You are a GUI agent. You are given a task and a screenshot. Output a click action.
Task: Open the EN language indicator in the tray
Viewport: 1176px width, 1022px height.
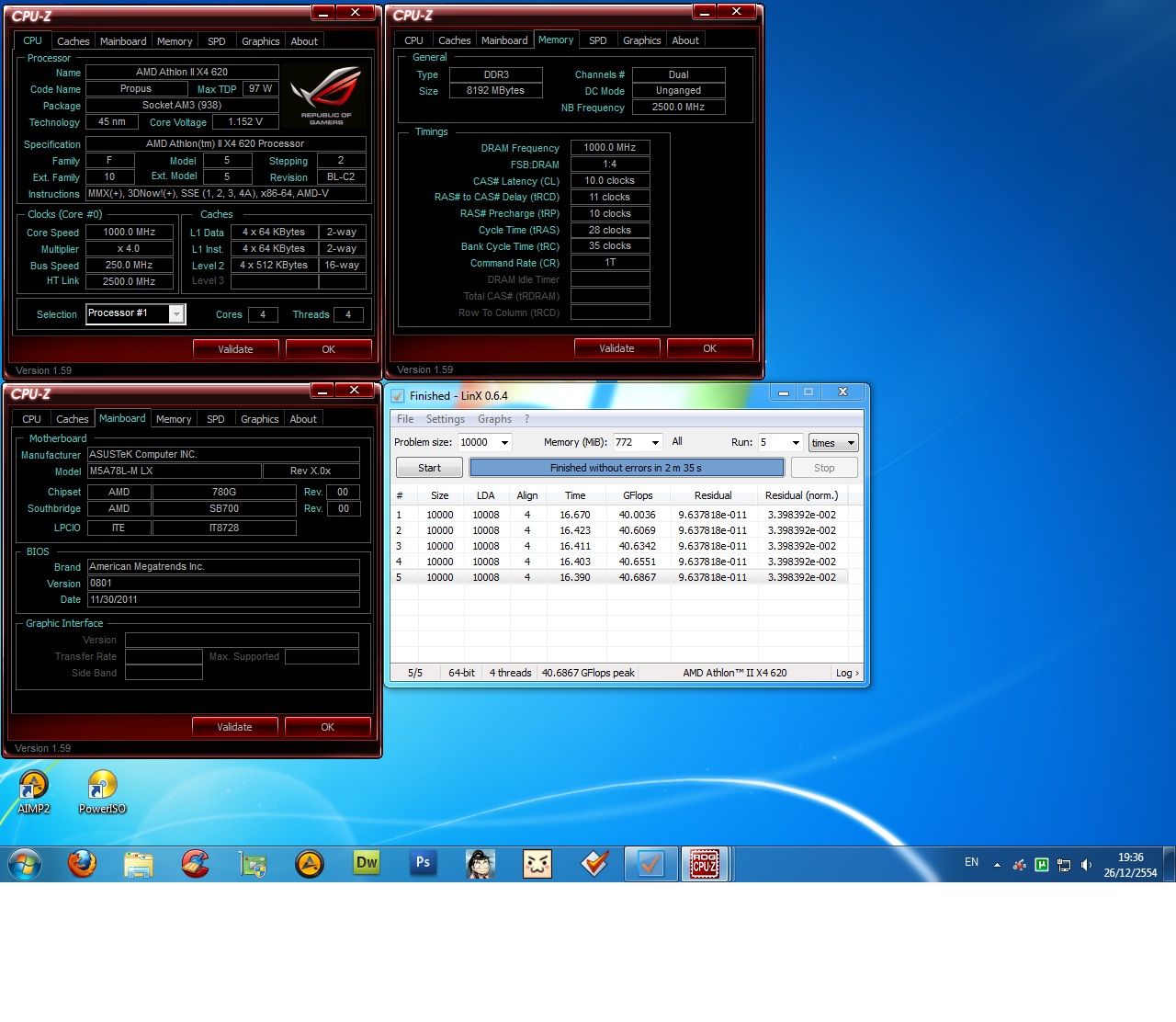click(971, 863)
